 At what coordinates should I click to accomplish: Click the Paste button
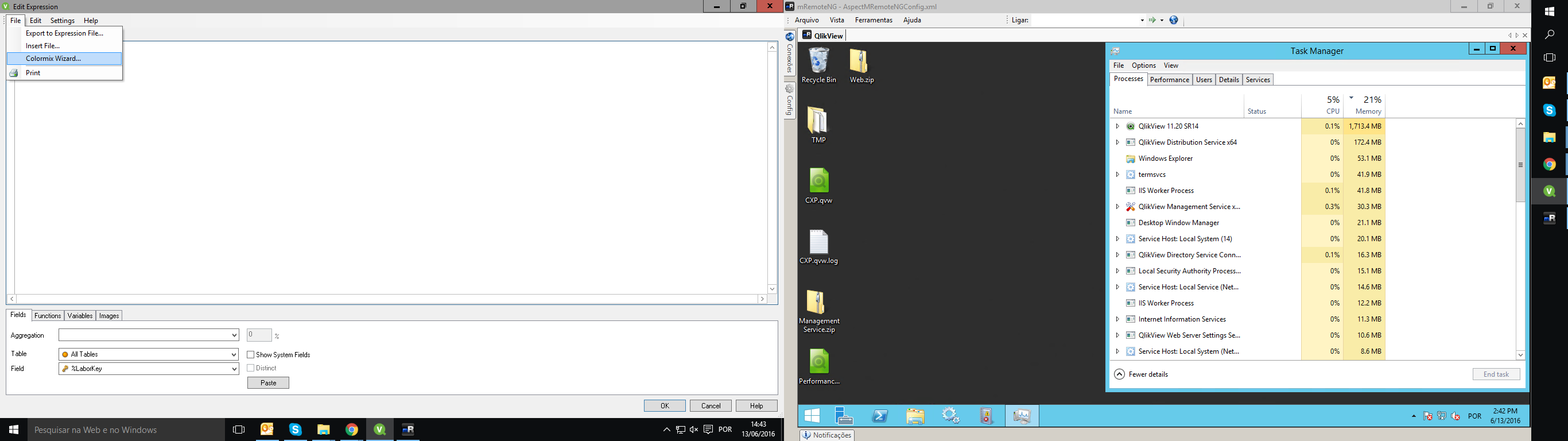pos(269,382)
